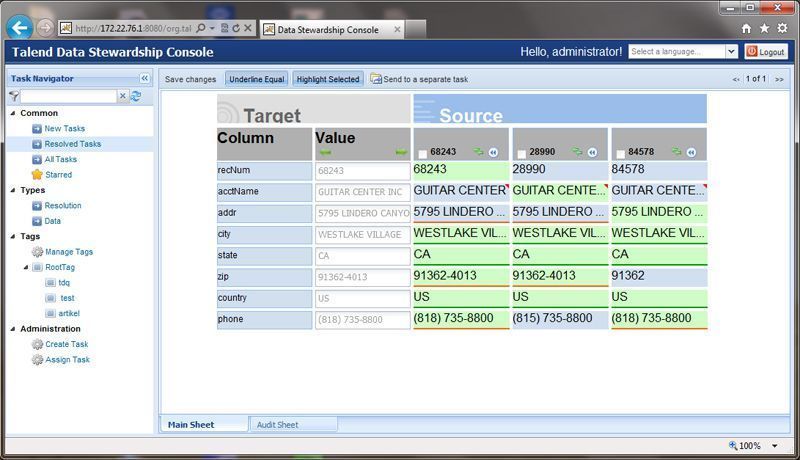Go to next page with >> arrow
The width and height of the screenshot is (800, 460).
pyautogui.click(x=779, y=79)
